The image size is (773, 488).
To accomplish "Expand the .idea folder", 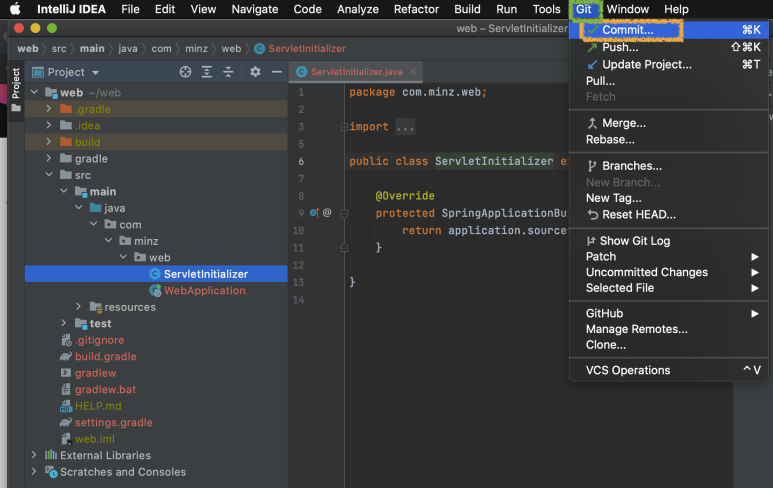I will 48,125.
